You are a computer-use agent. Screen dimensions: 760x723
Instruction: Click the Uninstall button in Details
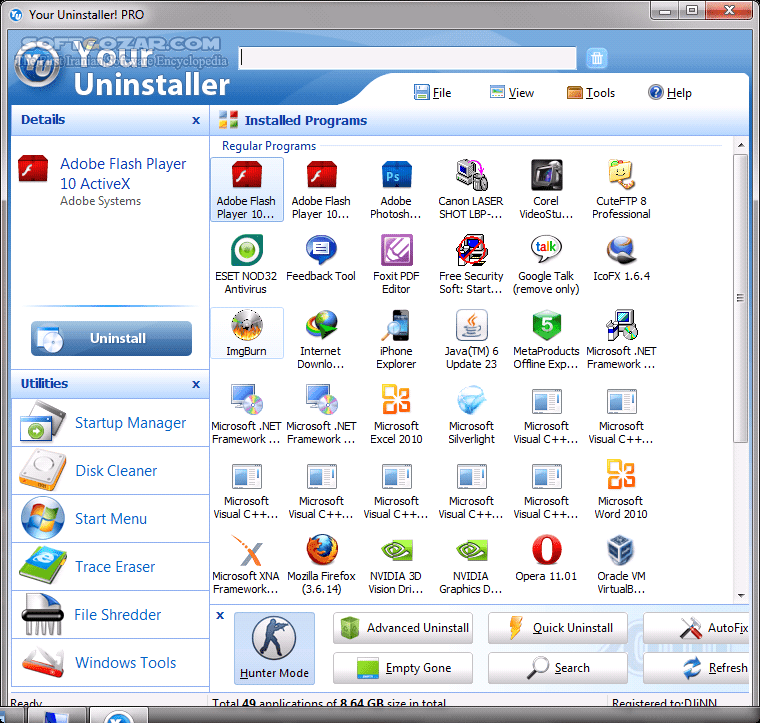pos(111,338)
